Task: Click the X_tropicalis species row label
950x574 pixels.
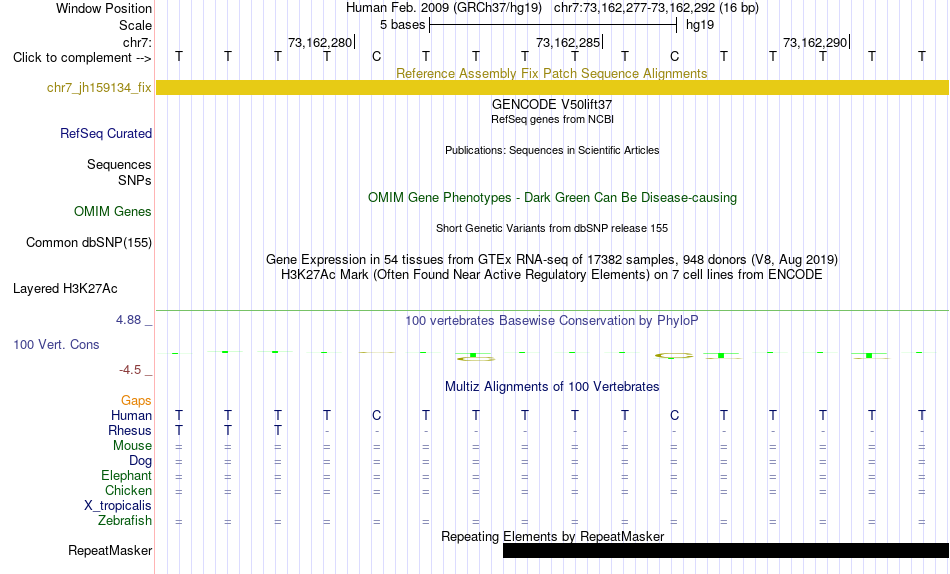Action: (118, 506)
